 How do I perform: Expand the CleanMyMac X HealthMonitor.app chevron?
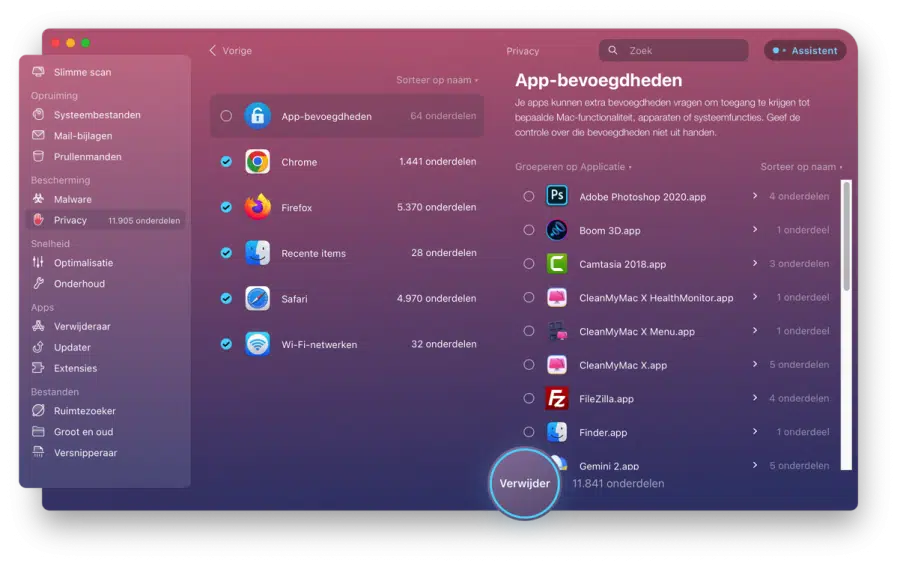point(755,297)
